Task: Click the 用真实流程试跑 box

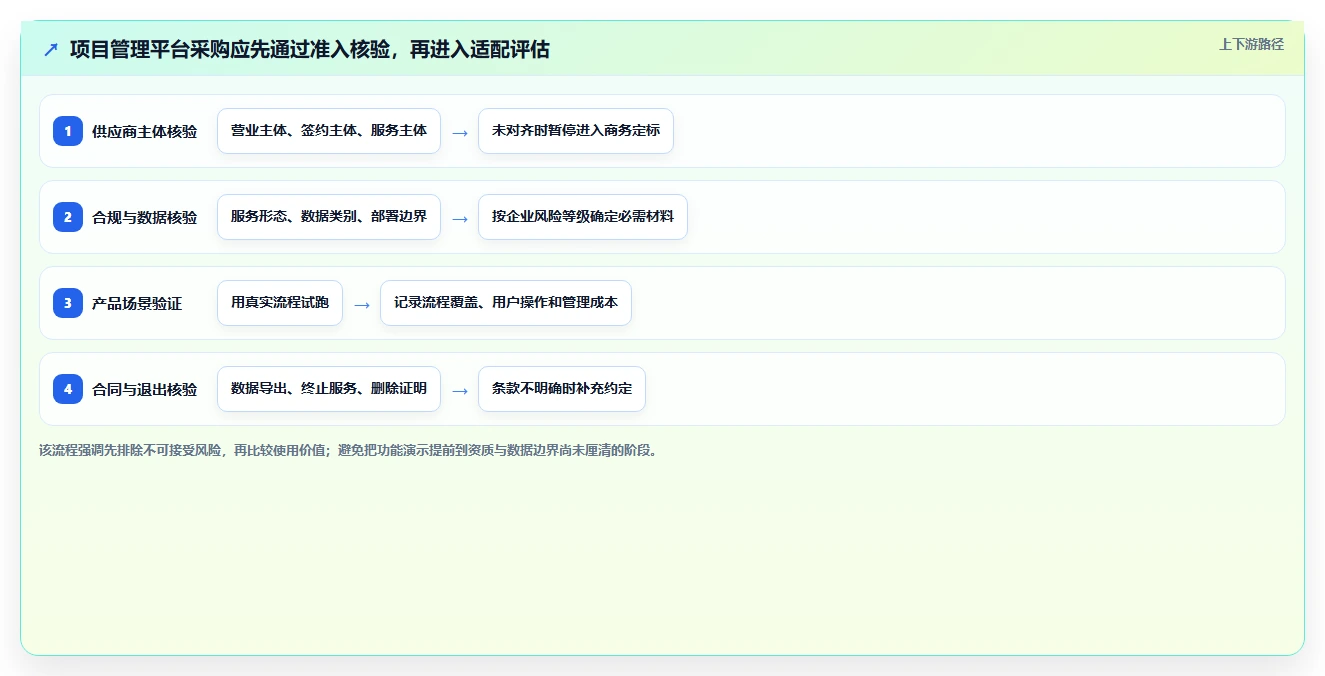Action: pos(280,303)
